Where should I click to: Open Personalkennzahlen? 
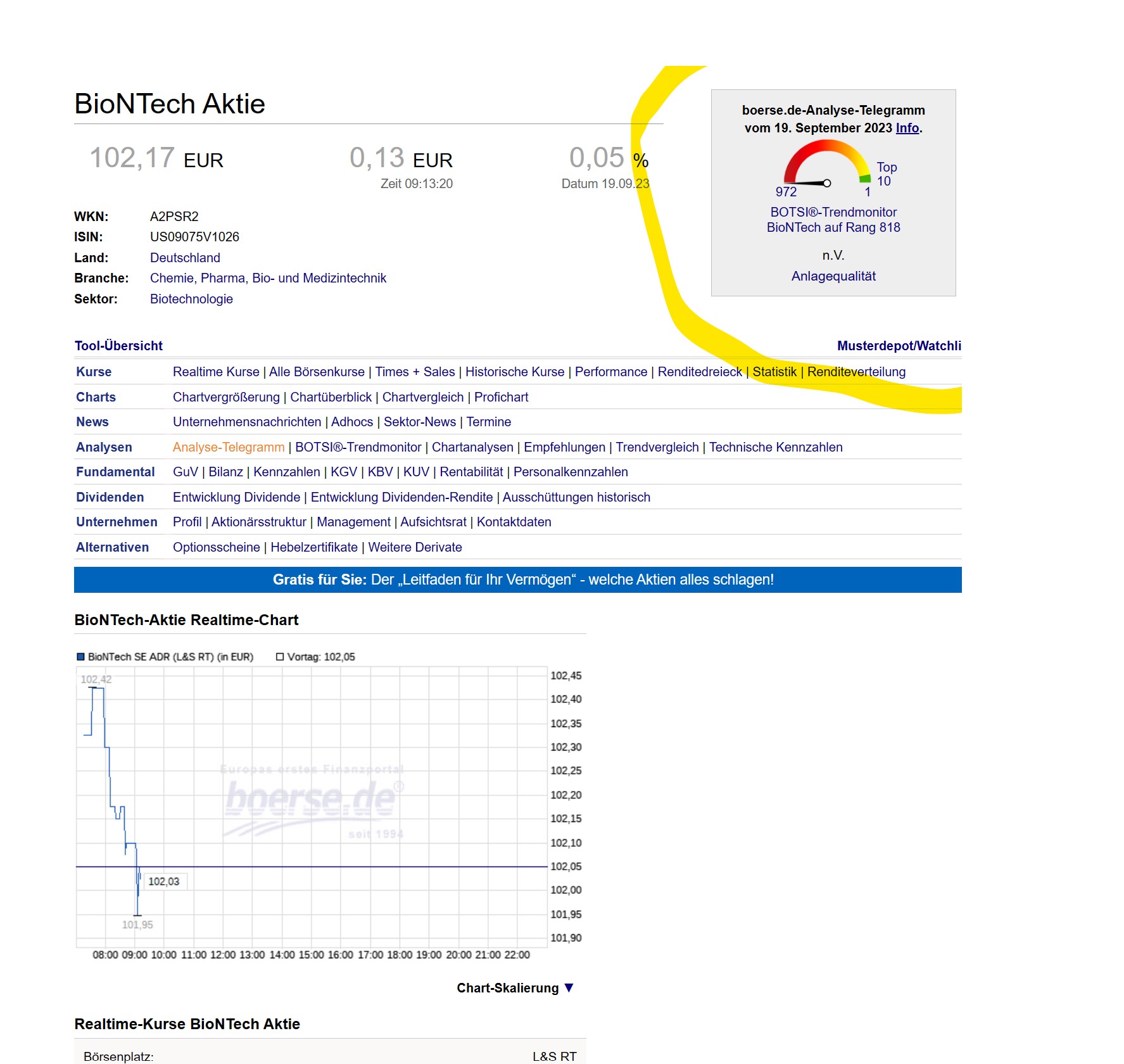coord(571,472)
